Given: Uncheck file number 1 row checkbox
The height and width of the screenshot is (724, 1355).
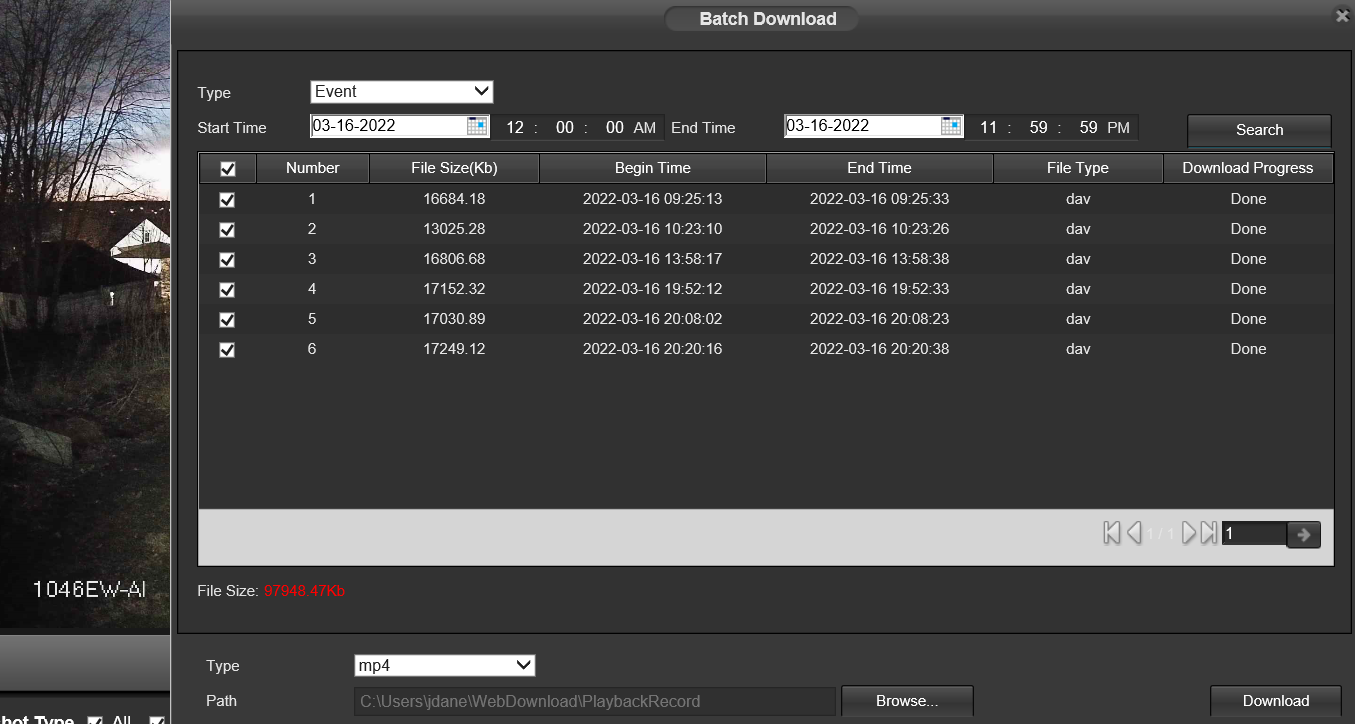Looking at the screenshot, I should tap(227, 200).
